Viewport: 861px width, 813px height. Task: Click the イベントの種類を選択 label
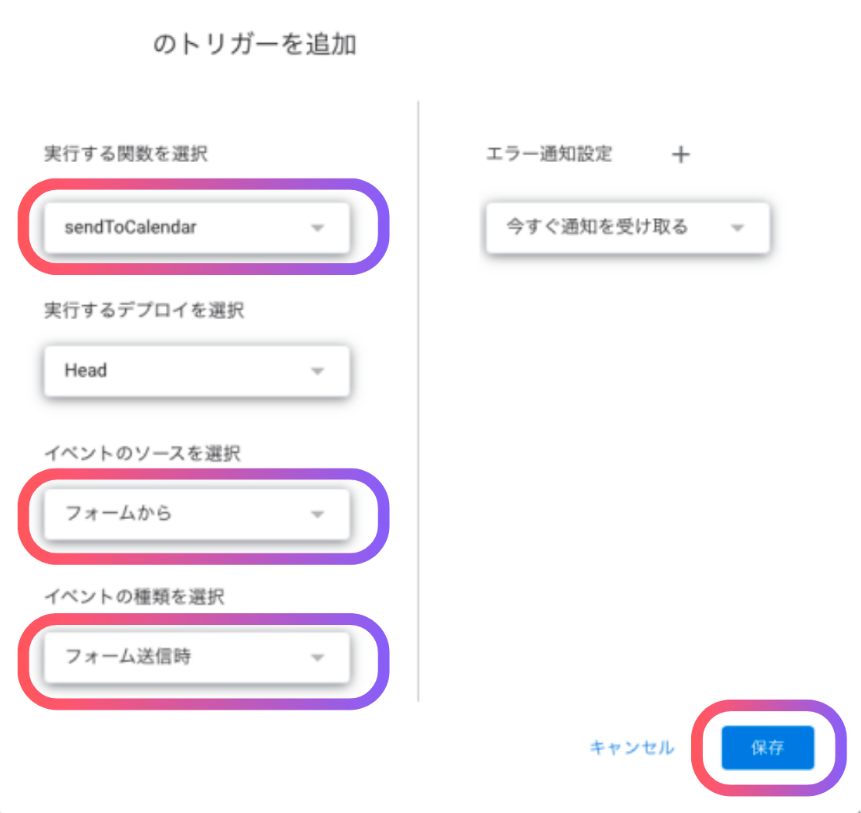(x=134, y=596)
